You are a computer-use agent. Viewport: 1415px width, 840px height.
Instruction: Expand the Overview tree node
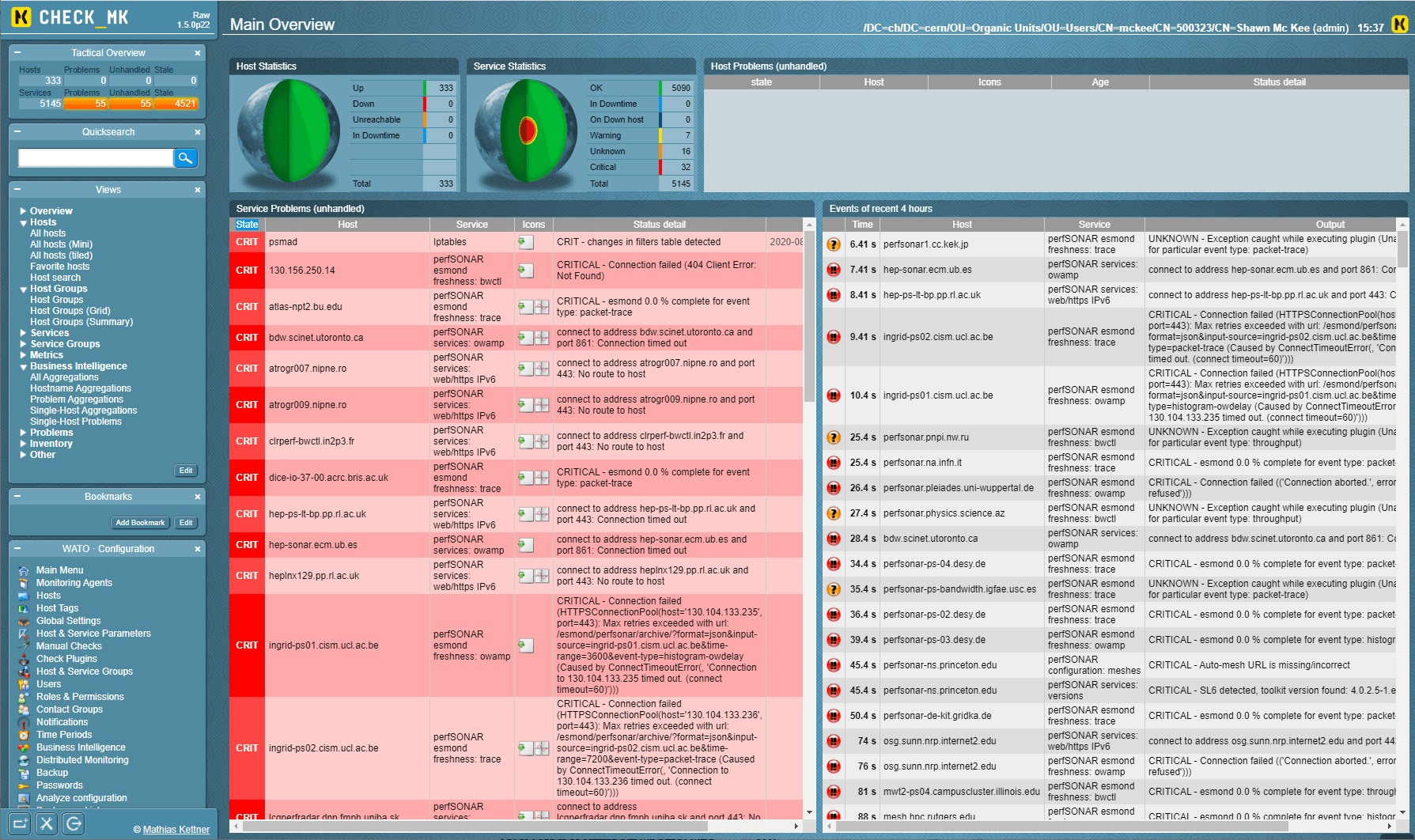click(x=24, y=211)
